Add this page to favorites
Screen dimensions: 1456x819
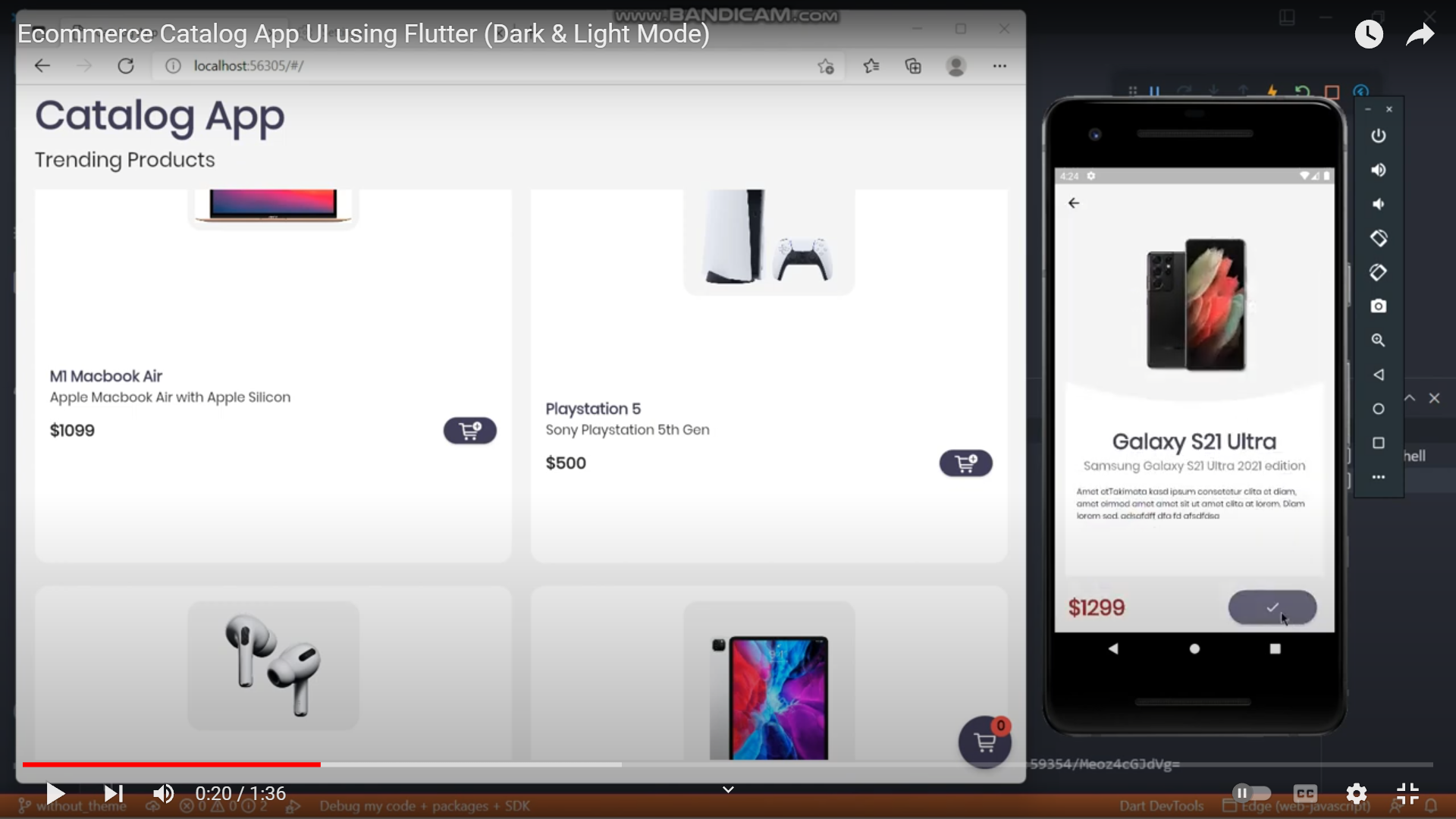826,67
